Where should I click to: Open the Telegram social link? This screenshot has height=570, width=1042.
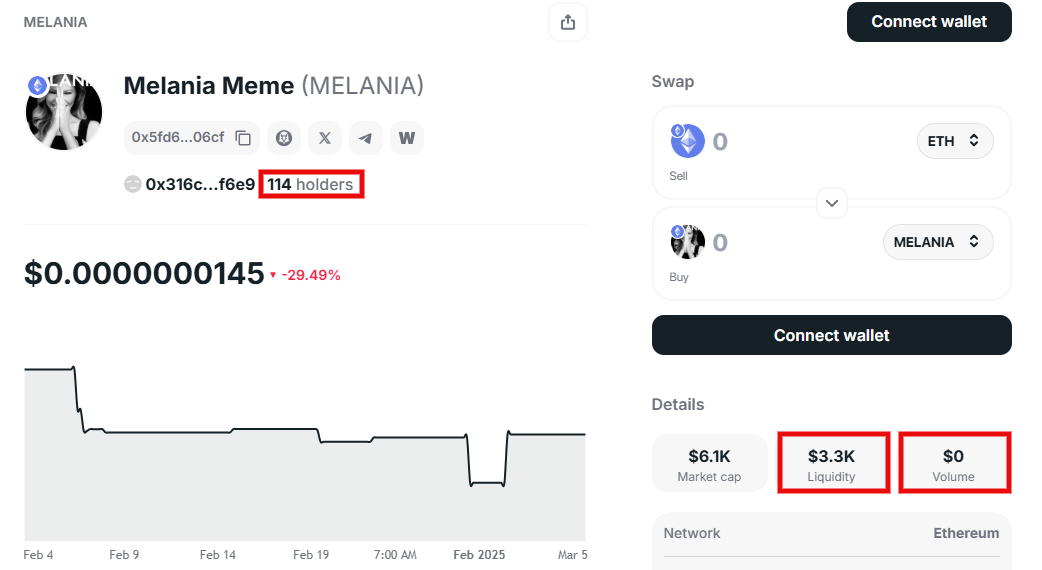(x=365, y=138)
